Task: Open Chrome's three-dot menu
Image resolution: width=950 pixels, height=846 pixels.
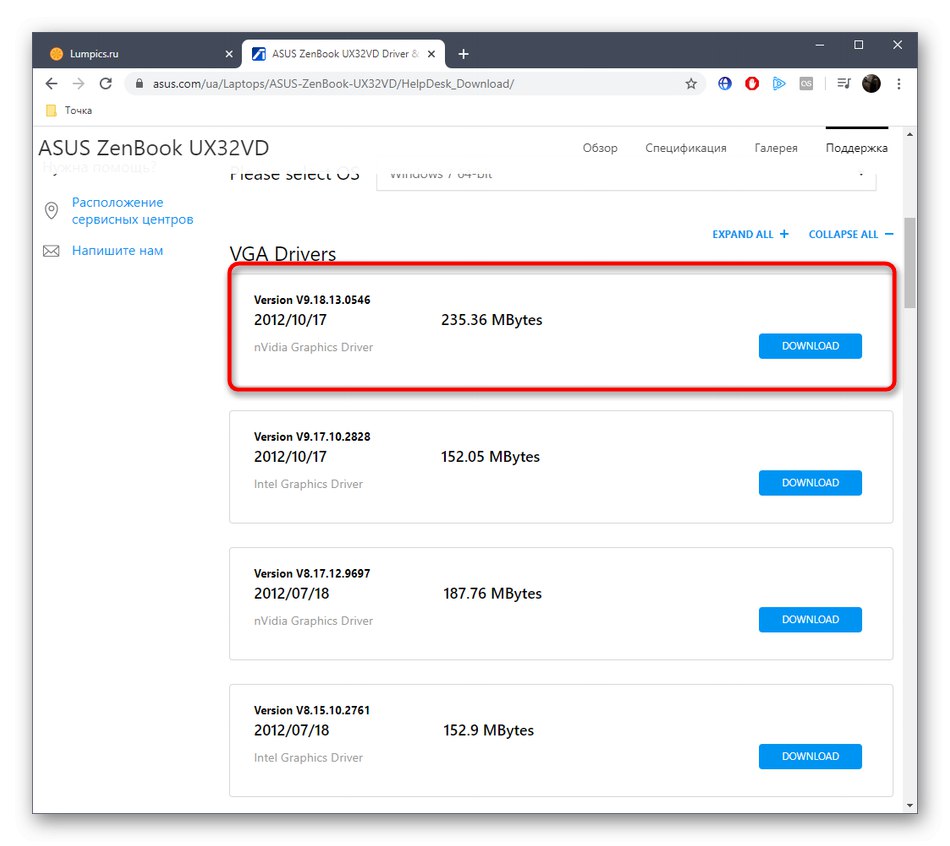Action: click(899, 83)
